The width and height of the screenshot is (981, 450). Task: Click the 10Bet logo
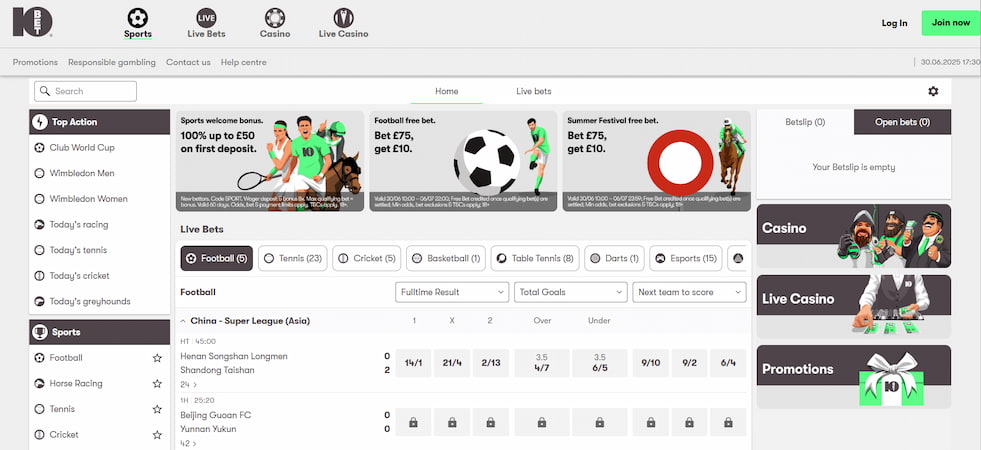coord(33,22)
